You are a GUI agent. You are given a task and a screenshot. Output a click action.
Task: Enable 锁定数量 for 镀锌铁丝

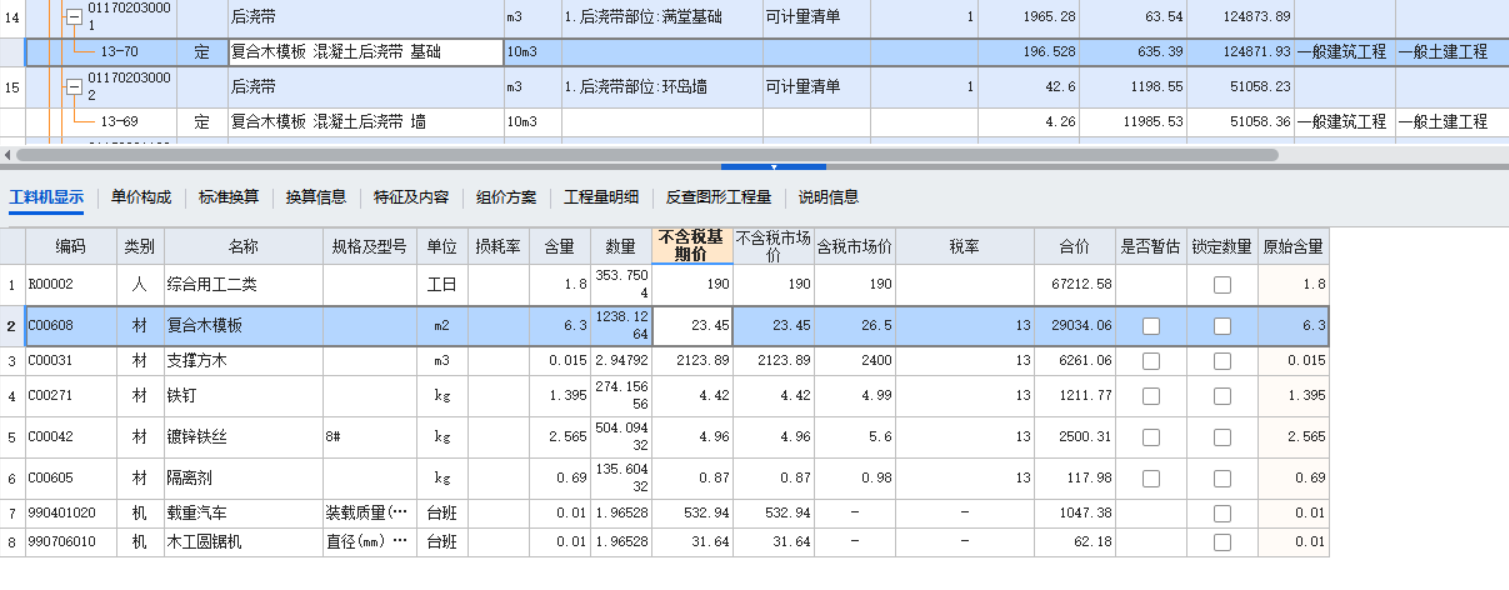coord(1222,437)
